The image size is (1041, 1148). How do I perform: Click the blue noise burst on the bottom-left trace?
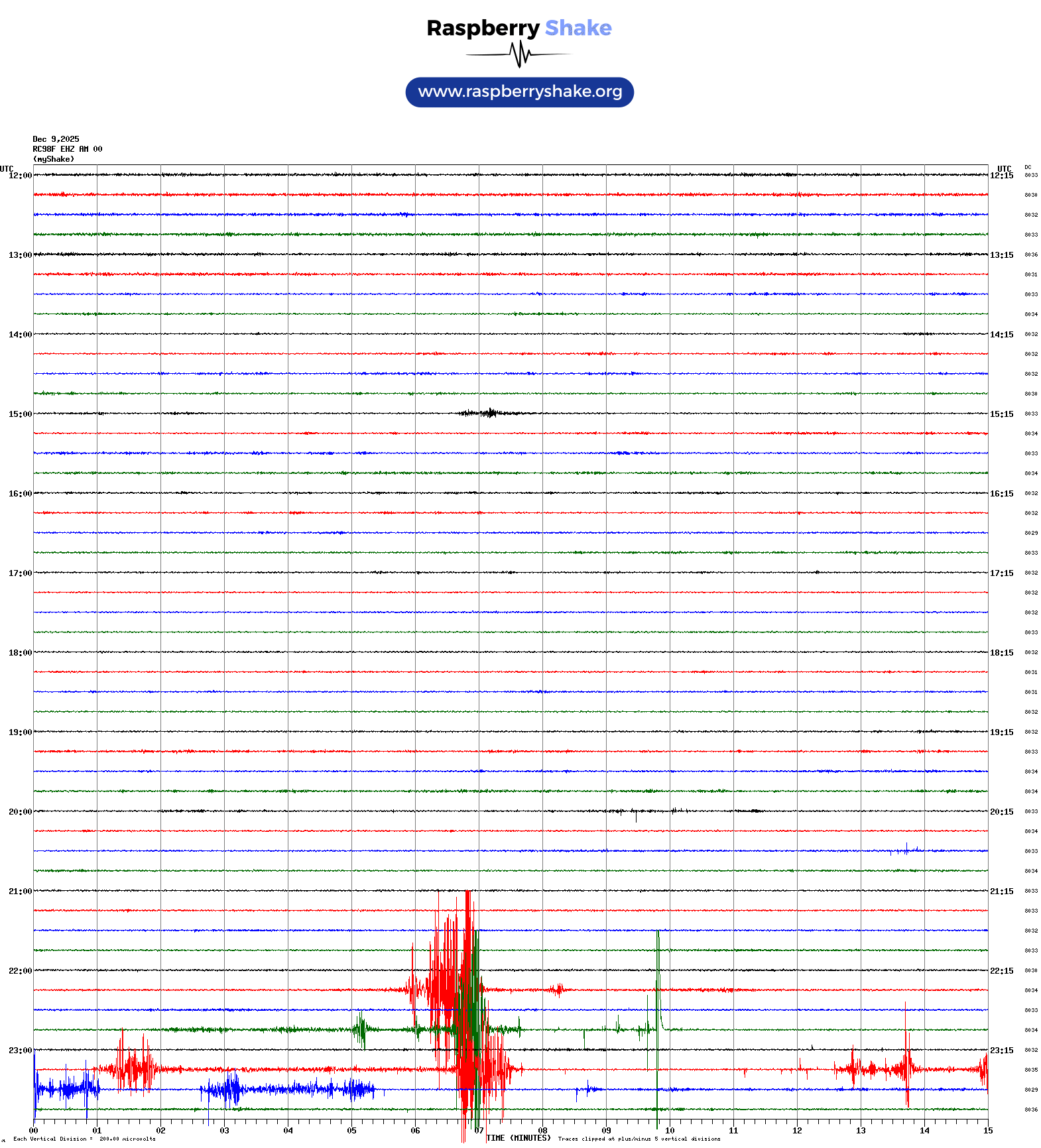point(66,1088)
